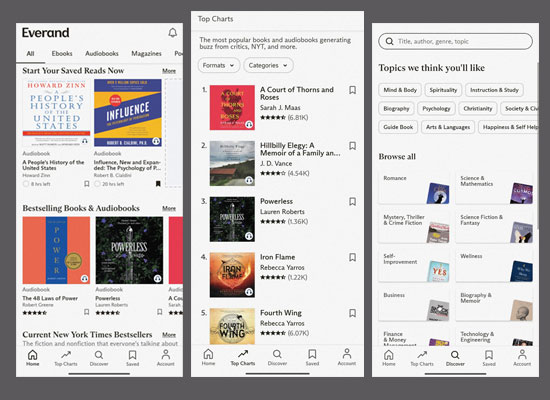Image resolution: width=550 pixels, height=400 pixels.
Task: Click author name Sarah J. Maas
Action: [x=280, y=107]
